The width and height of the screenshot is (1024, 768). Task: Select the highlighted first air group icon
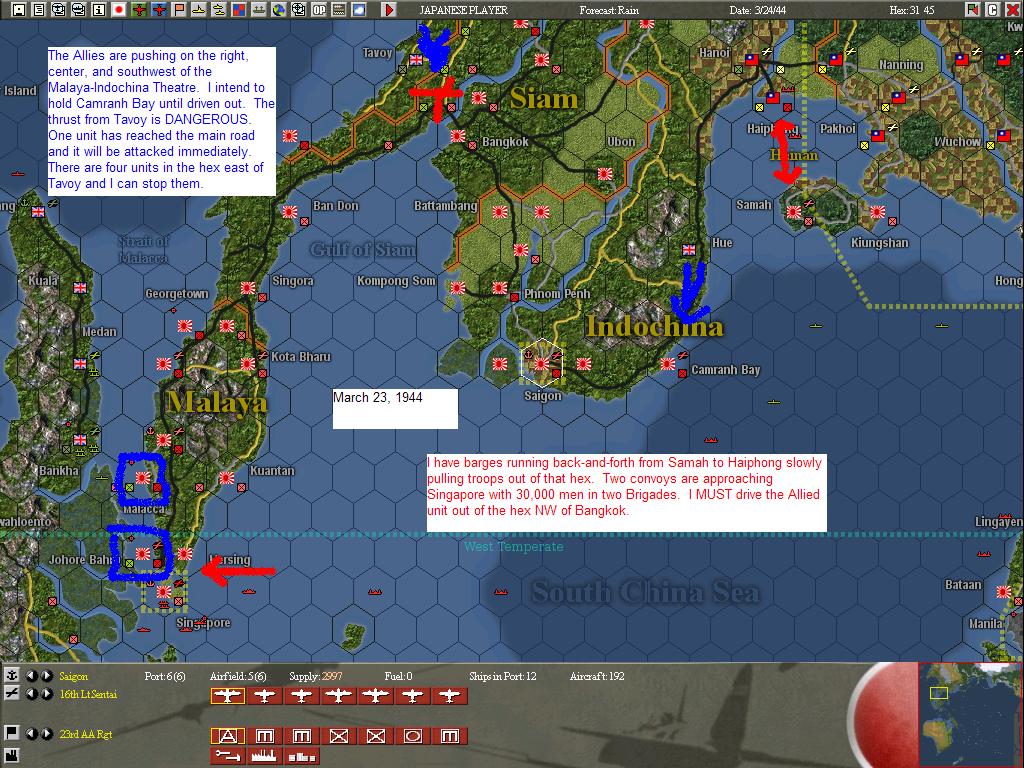(227, 696)
